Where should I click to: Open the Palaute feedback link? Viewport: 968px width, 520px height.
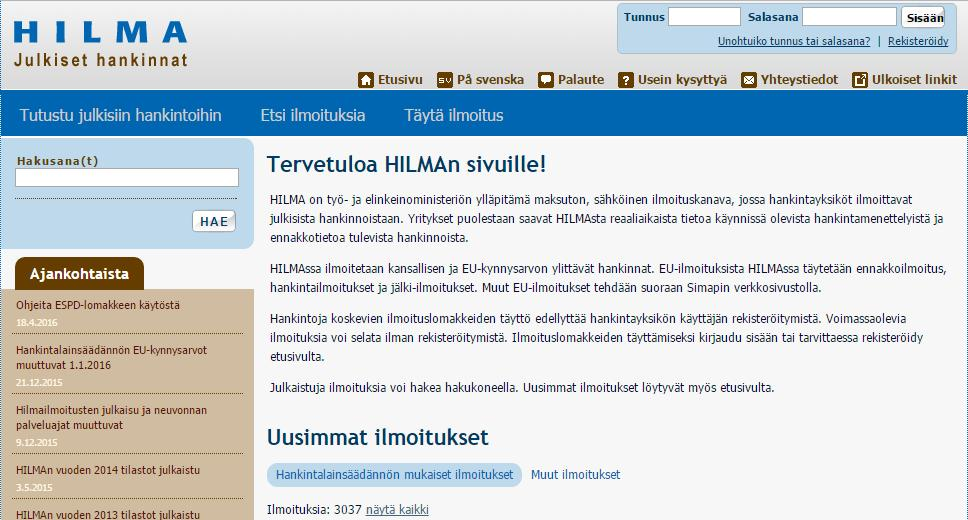pyautogui.click(x=581, y=80)
